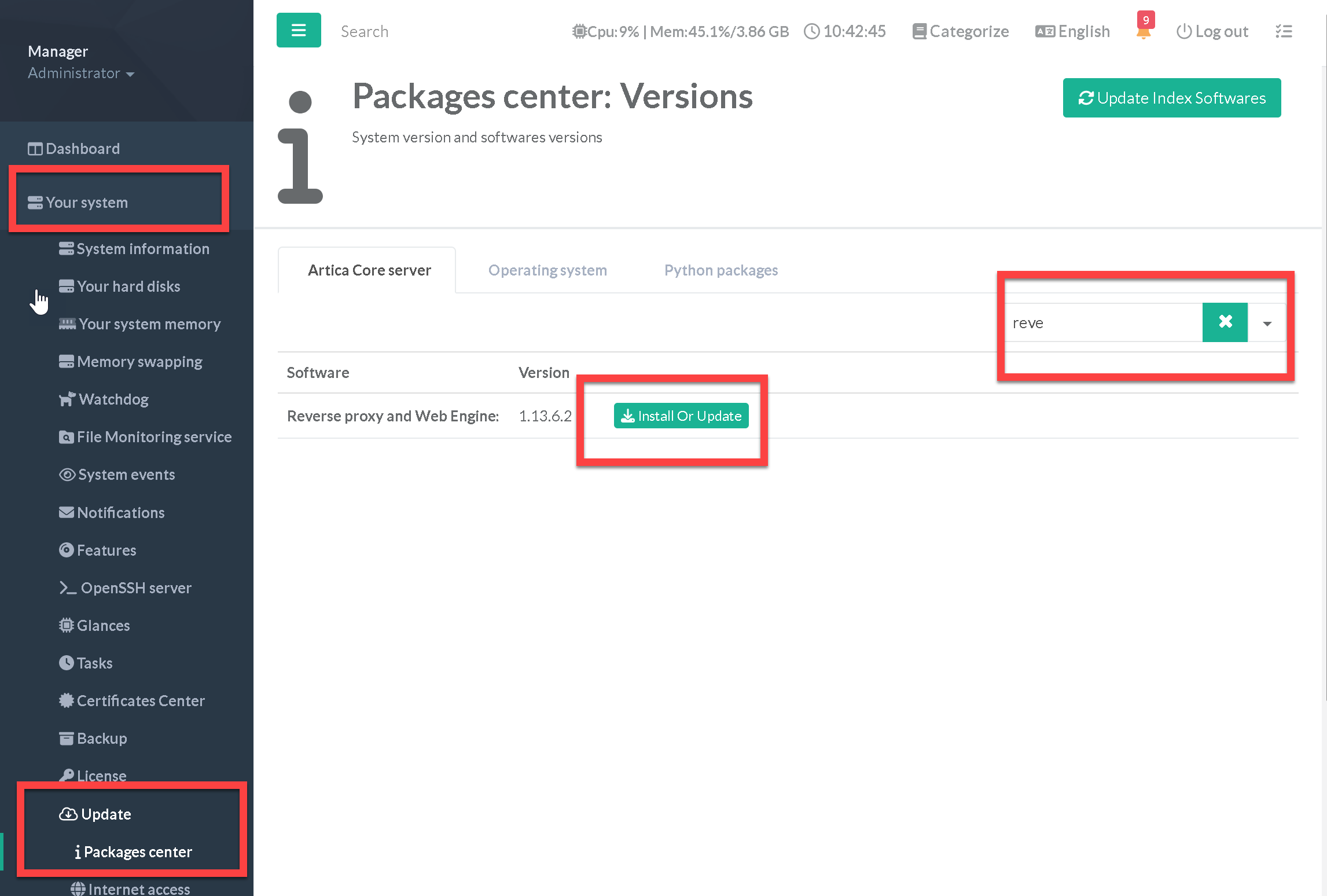The height and width of the screenshot is (896, 1327).
Task: Expand the Administrator account dropdown
Action: coord(81,74)
